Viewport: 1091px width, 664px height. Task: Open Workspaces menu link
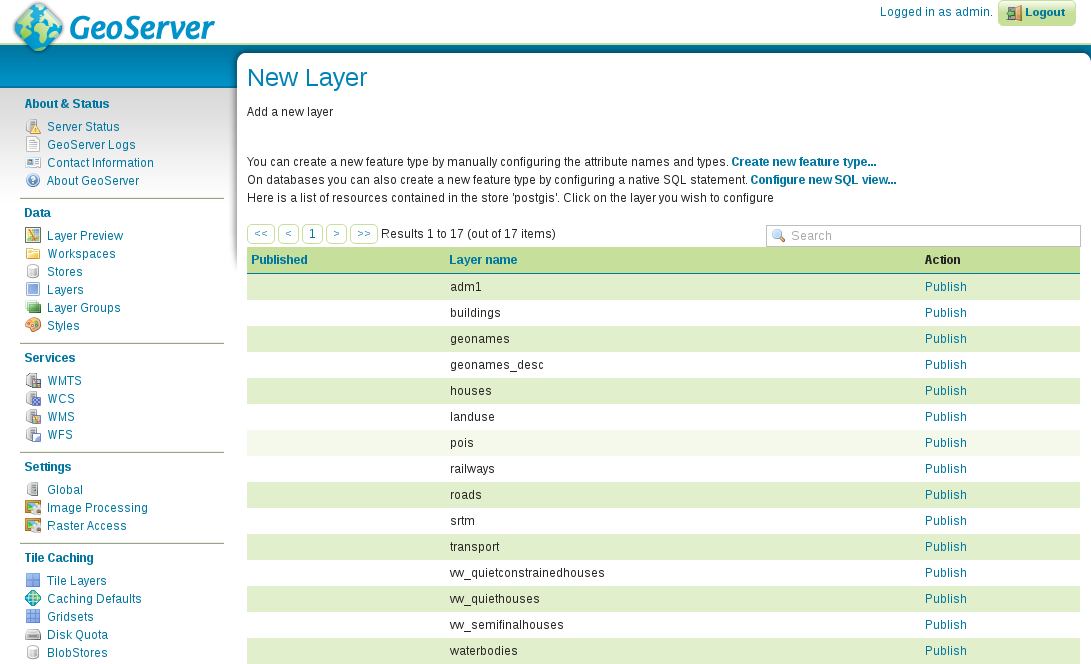(x=81, y=254)
